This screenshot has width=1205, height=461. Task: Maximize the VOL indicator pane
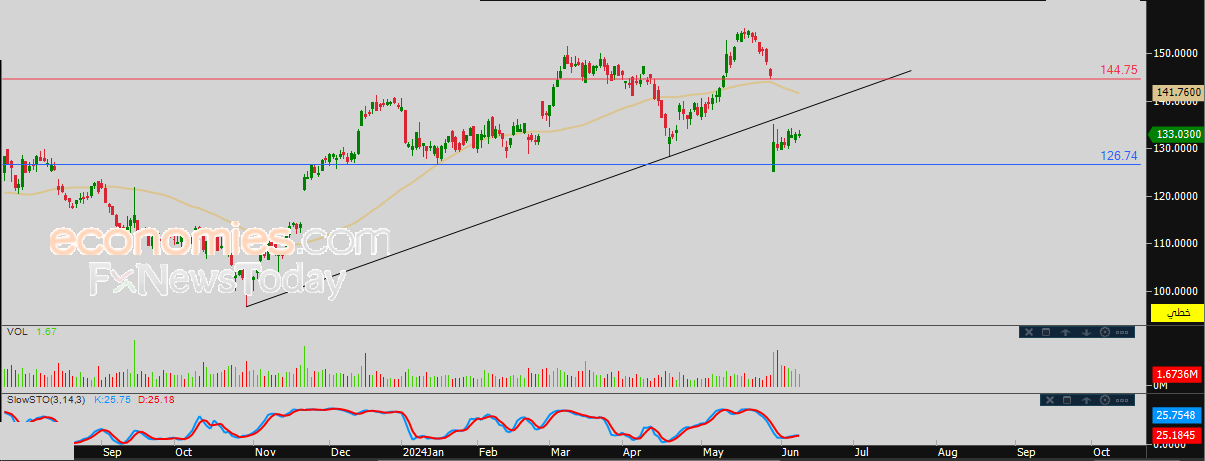click(1046, 332)
